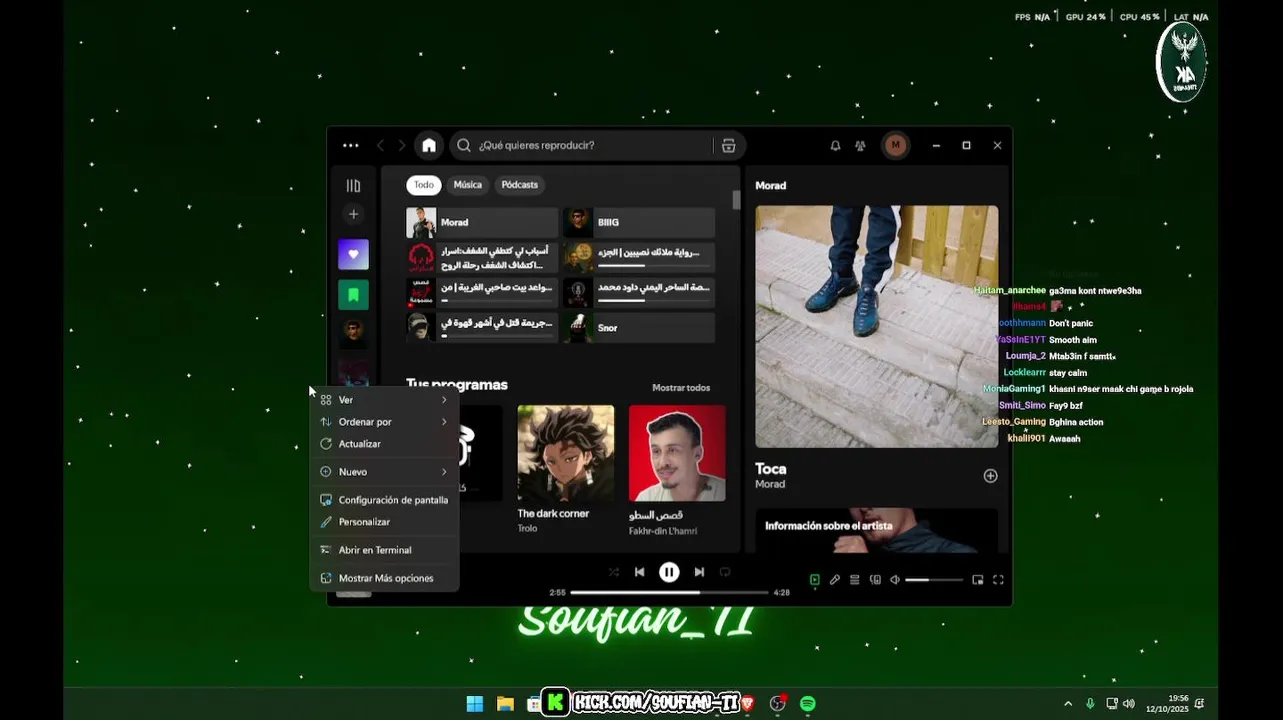Open Spotify icon in the taskbar
The width and height of the screenshot is (1283, 720).
(x=807, y=704)
